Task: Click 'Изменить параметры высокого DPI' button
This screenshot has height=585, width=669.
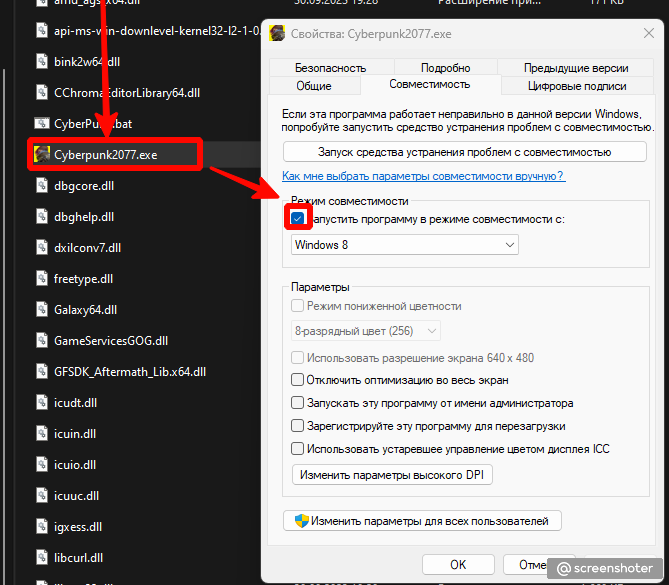Action: click(x=392, y=475)
